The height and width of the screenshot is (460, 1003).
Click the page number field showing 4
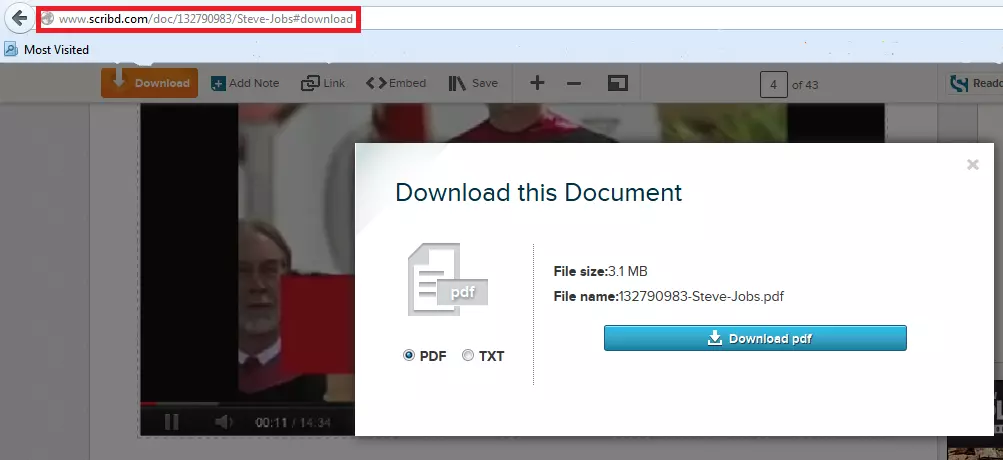(773, 84)
